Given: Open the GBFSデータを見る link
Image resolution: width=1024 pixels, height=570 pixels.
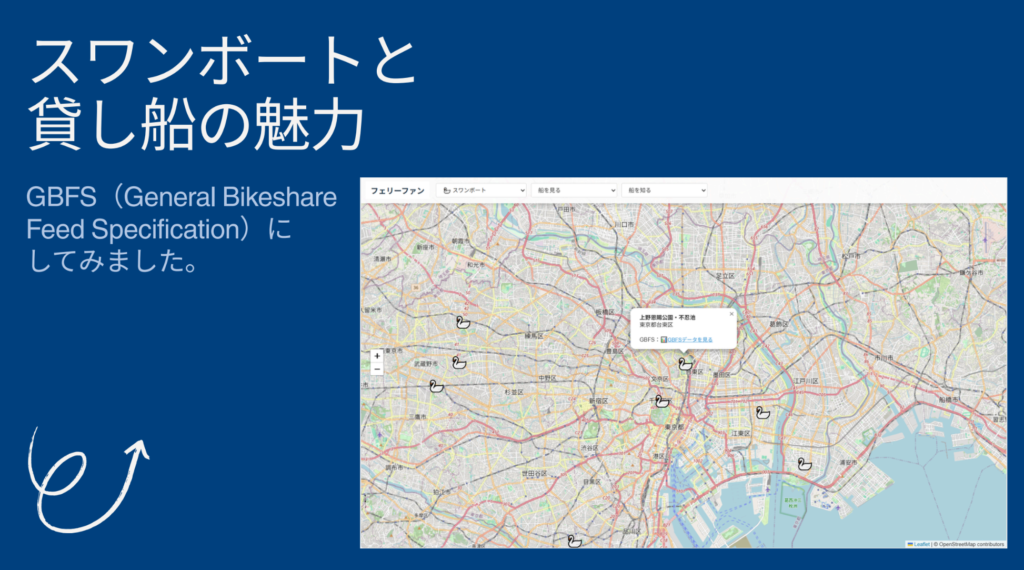Looking at the screenshot, I should click(690, 340).
